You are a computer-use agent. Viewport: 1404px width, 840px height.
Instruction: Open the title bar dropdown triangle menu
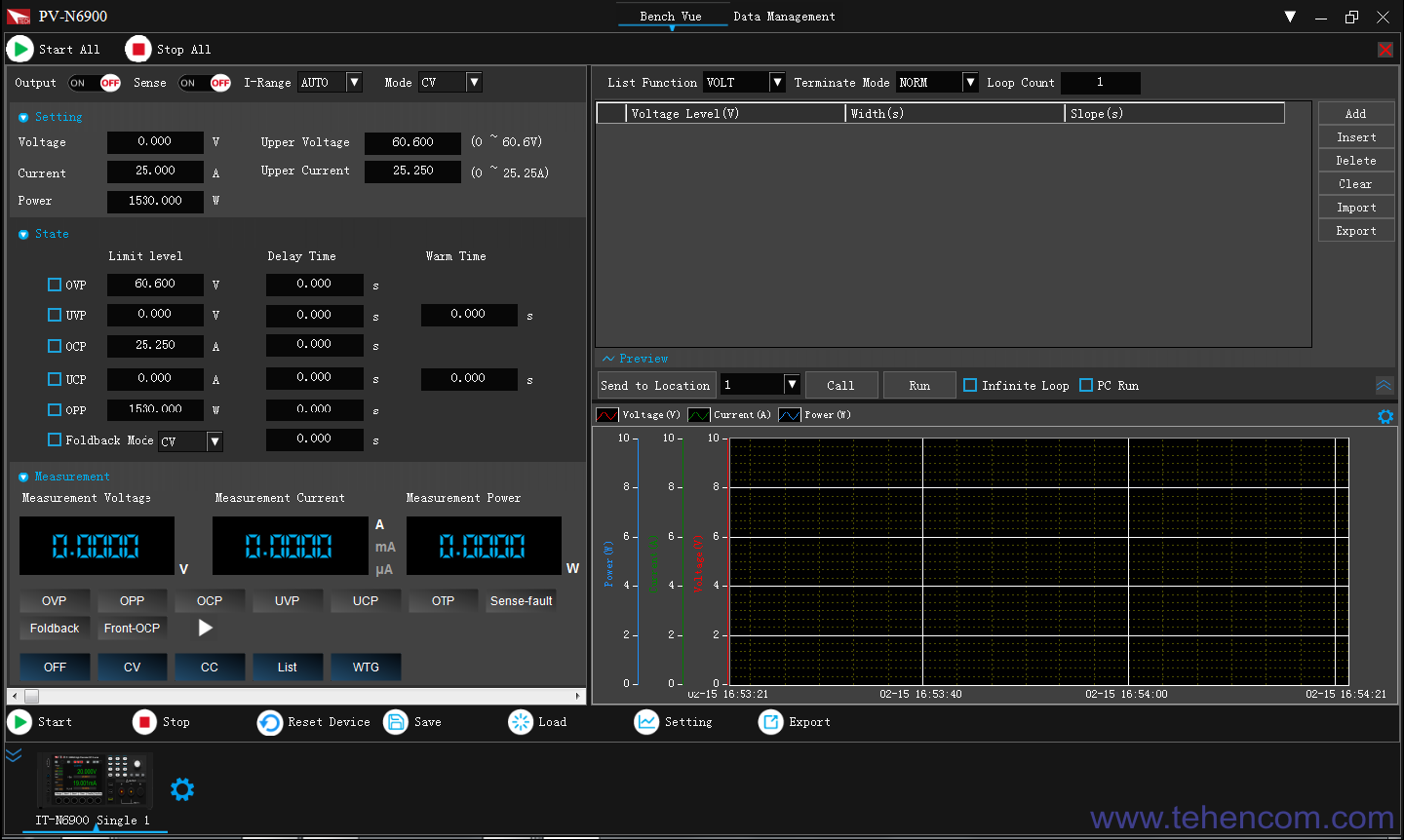(x=1290, y=17)
